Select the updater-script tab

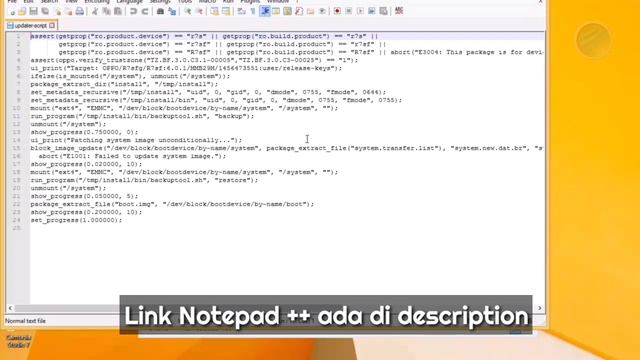coord(31,26)
